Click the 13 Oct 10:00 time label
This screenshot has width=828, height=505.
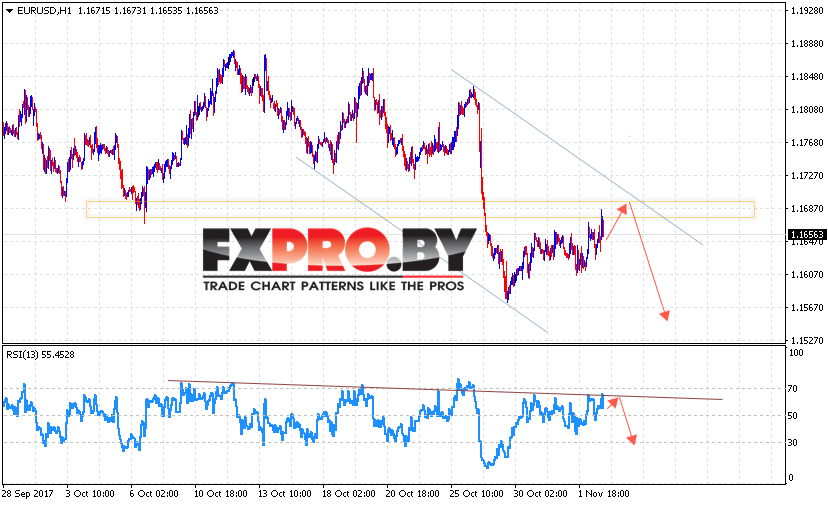(285, 494)
